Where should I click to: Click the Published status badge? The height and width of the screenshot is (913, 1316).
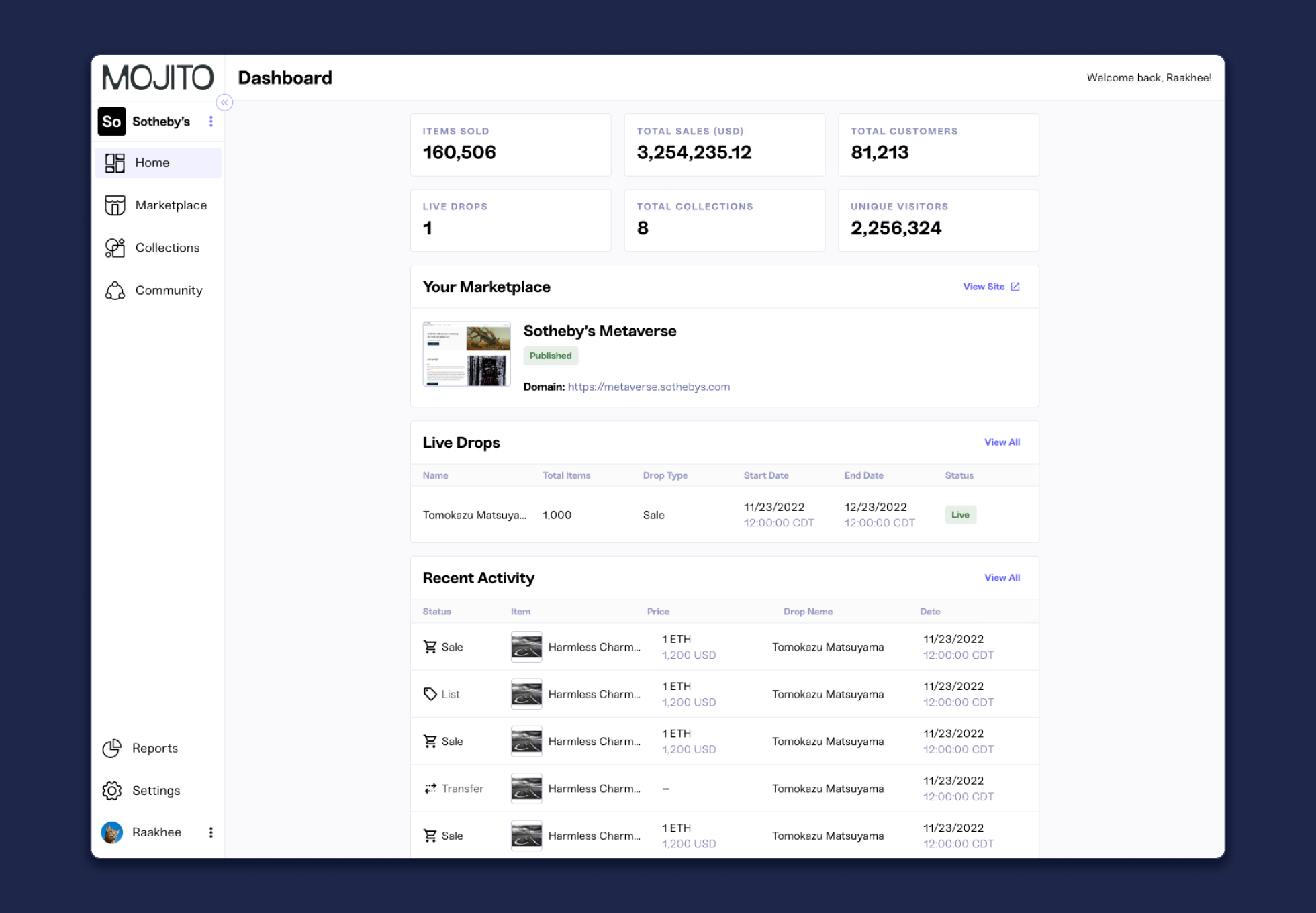(x=551, y=356)
